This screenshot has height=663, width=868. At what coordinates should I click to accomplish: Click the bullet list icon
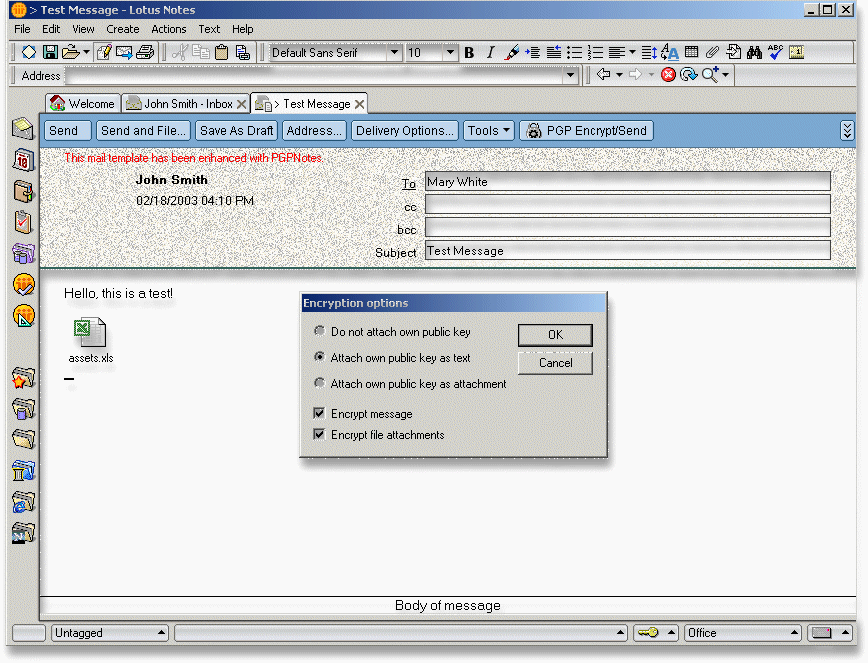575,53
